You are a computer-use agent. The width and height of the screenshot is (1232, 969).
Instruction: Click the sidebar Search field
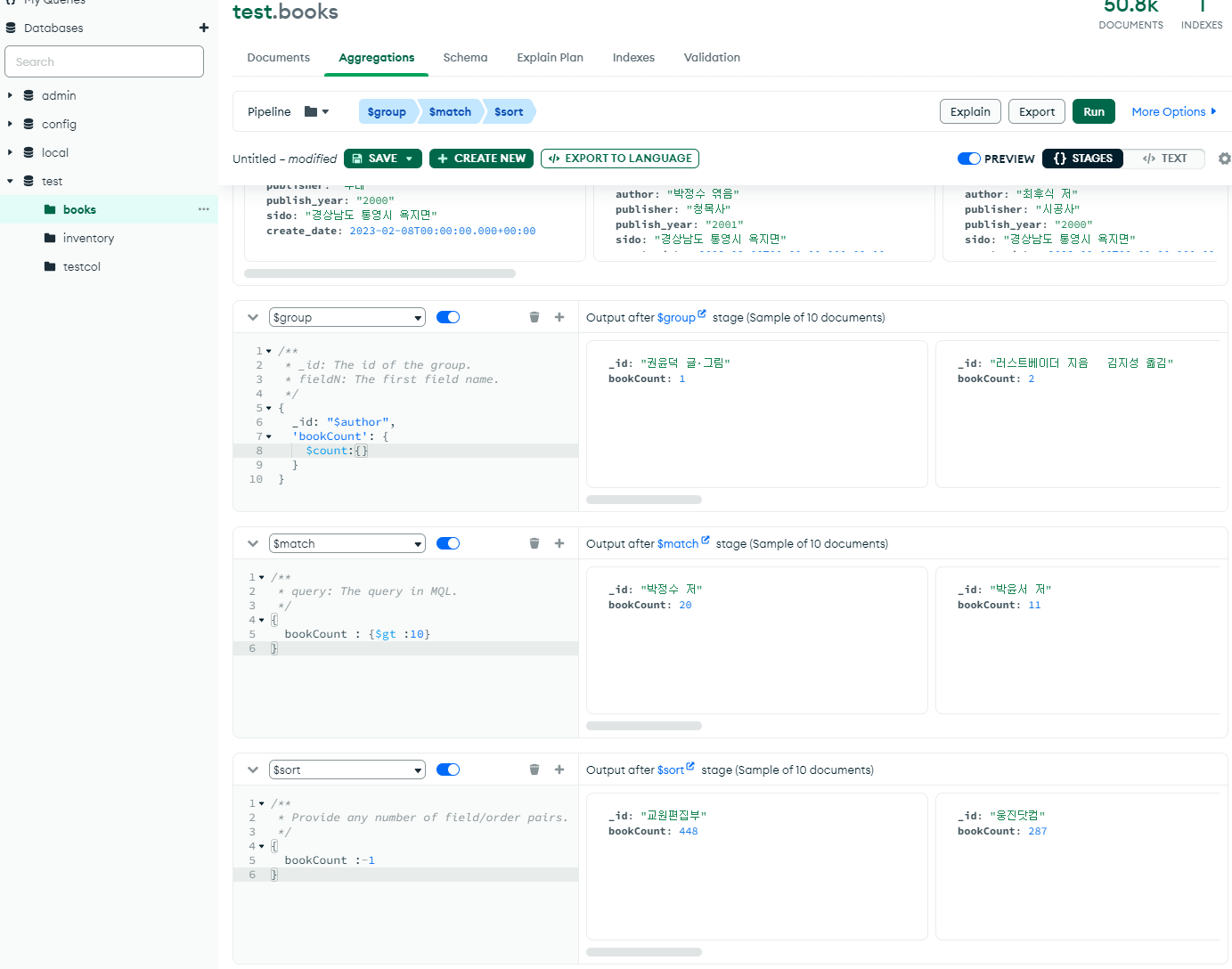[x=104, y=61]
